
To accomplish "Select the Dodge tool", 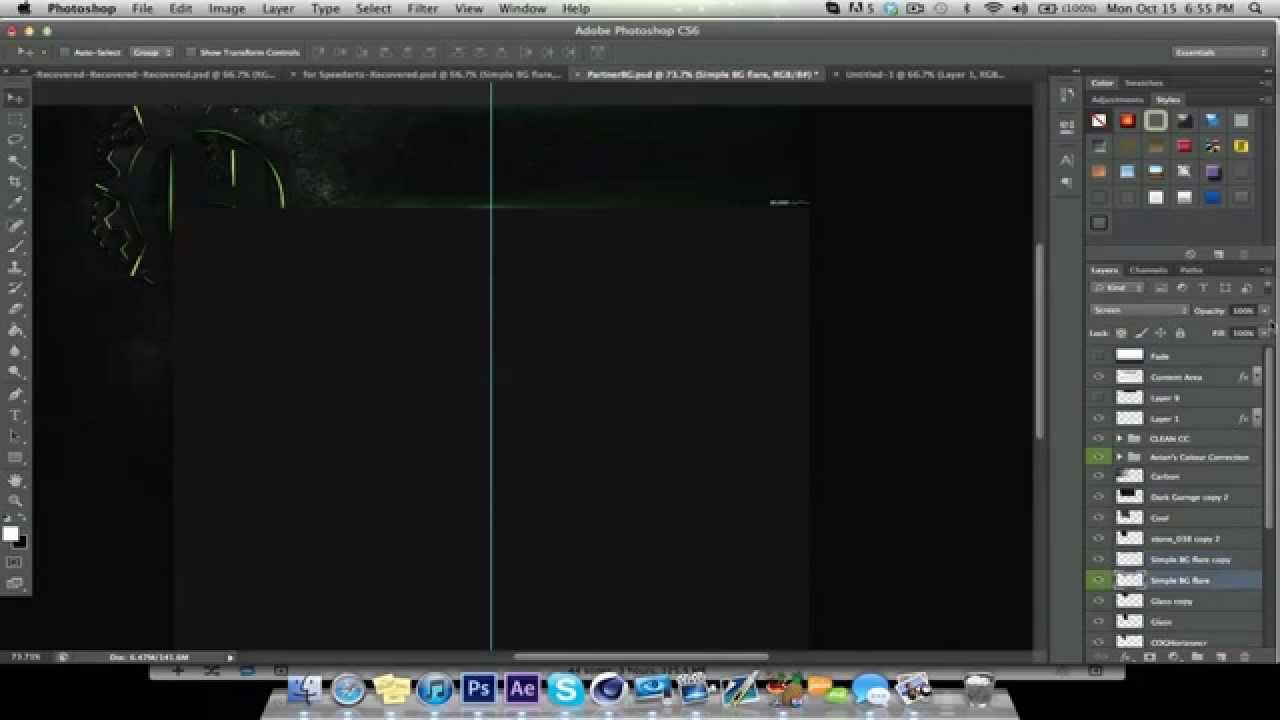I will [15, 372].
